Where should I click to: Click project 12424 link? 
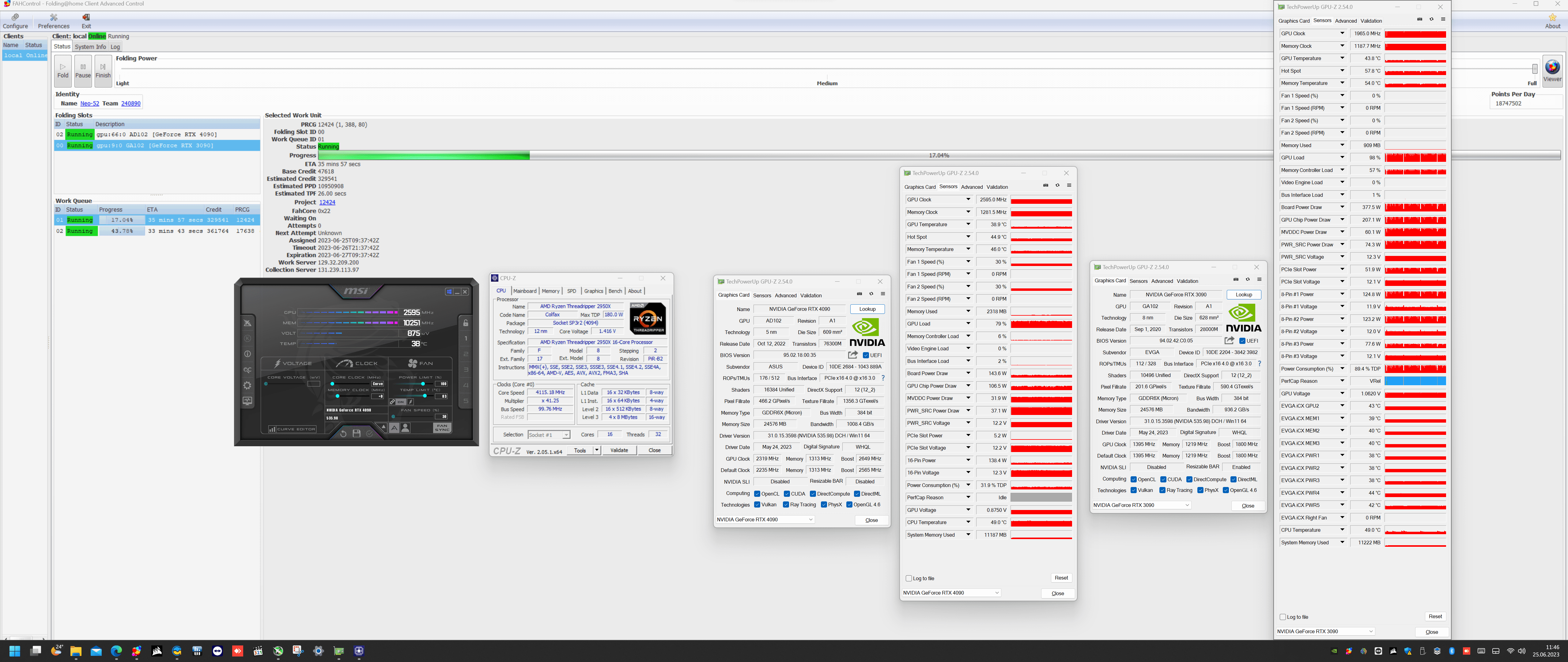(327, 202)
